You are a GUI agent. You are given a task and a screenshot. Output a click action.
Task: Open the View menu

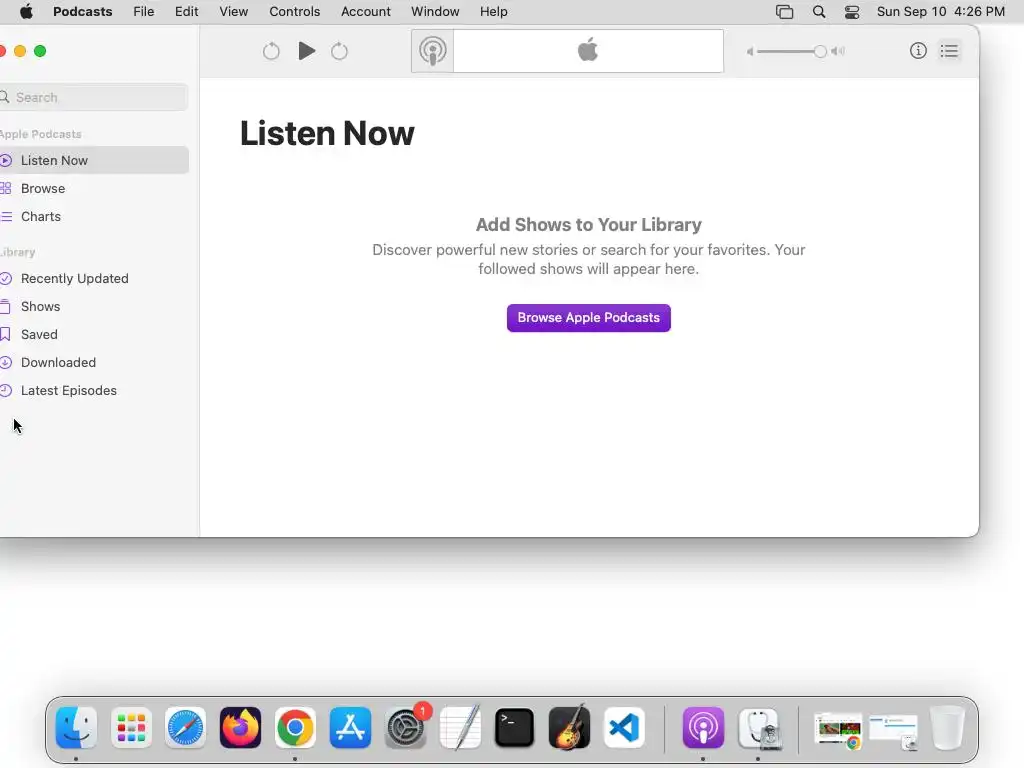pos(234,12)
